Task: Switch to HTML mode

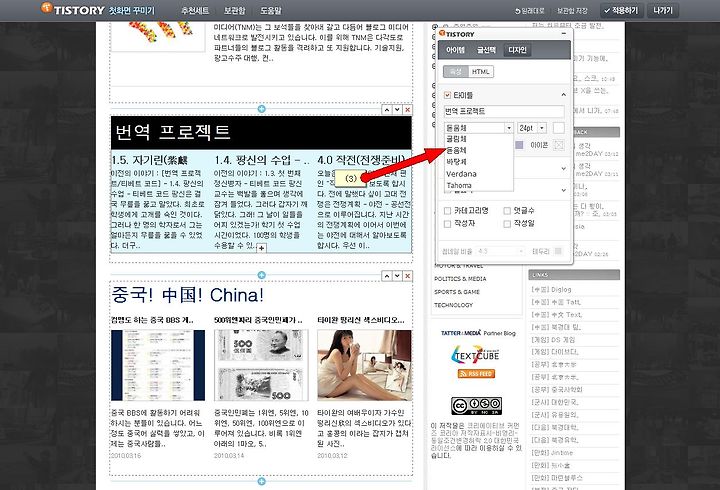Action: [480, 72]
